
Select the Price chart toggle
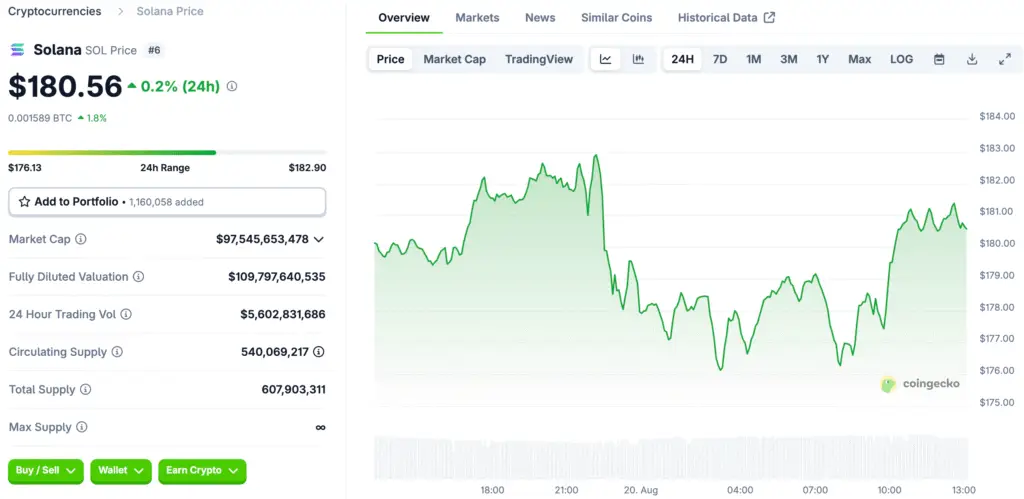tap(391, 59)
